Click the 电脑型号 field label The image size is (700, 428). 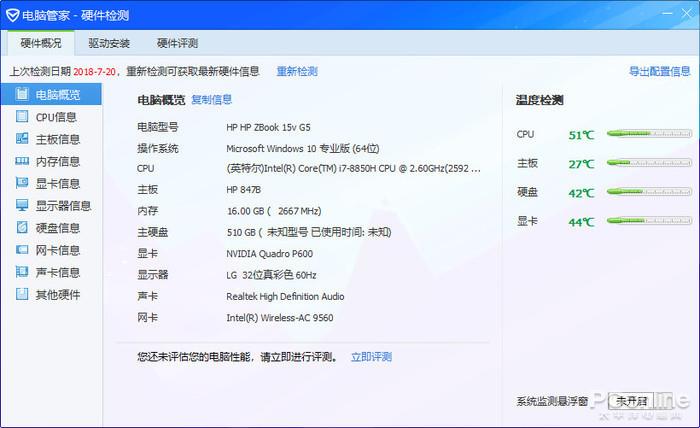[158, 127]
